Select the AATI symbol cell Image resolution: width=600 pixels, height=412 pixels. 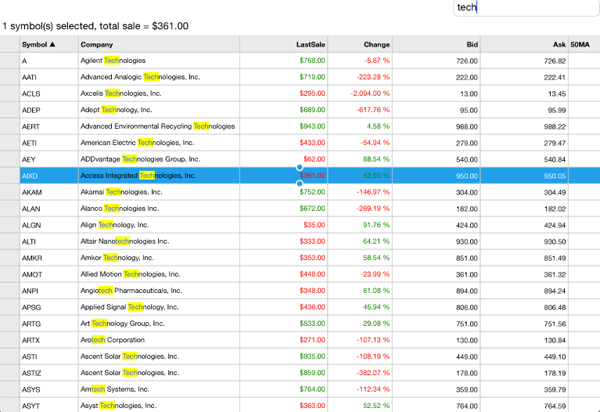49,77
